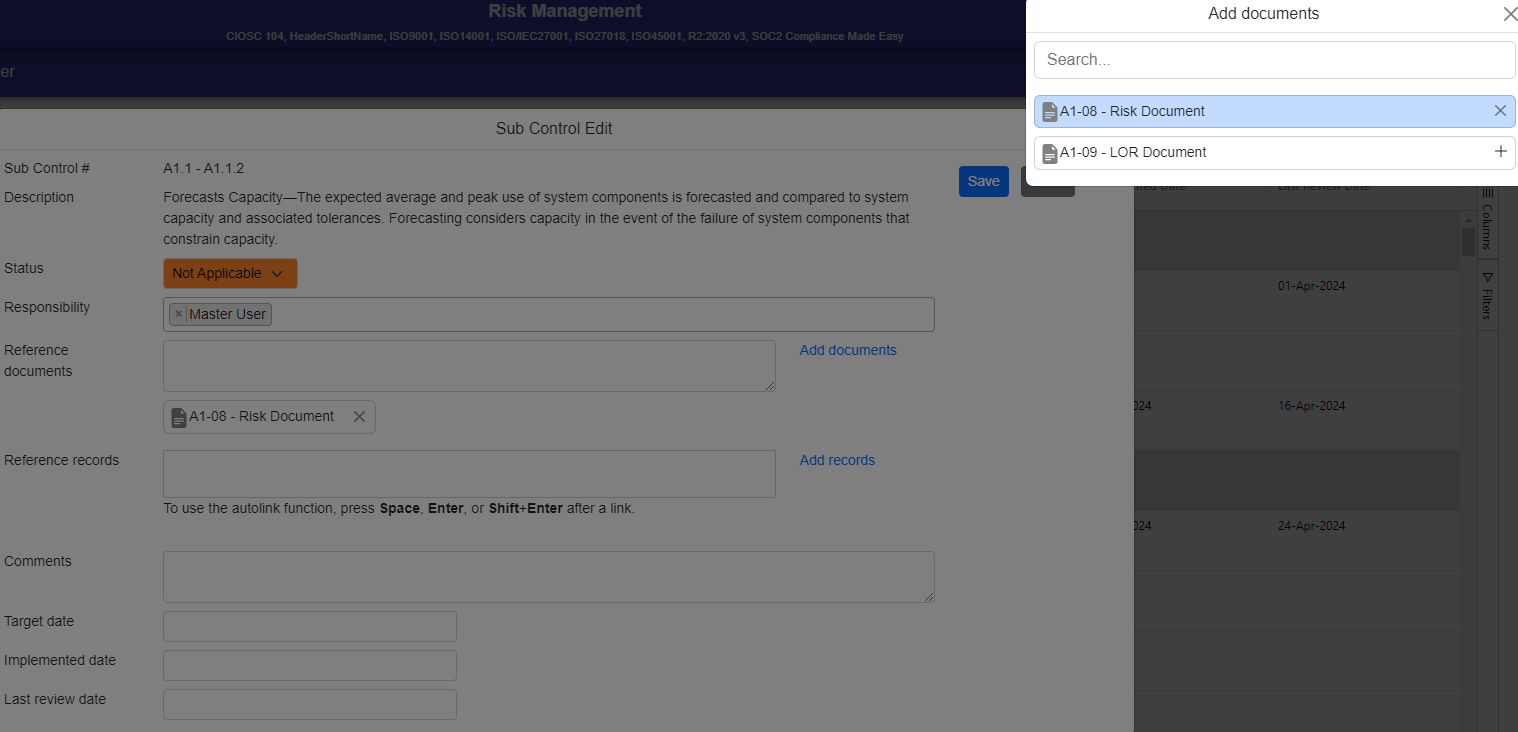Remove A1-08 Risk Document from selection list
The image size is (1518, 732).
[x=1500, y=111]
